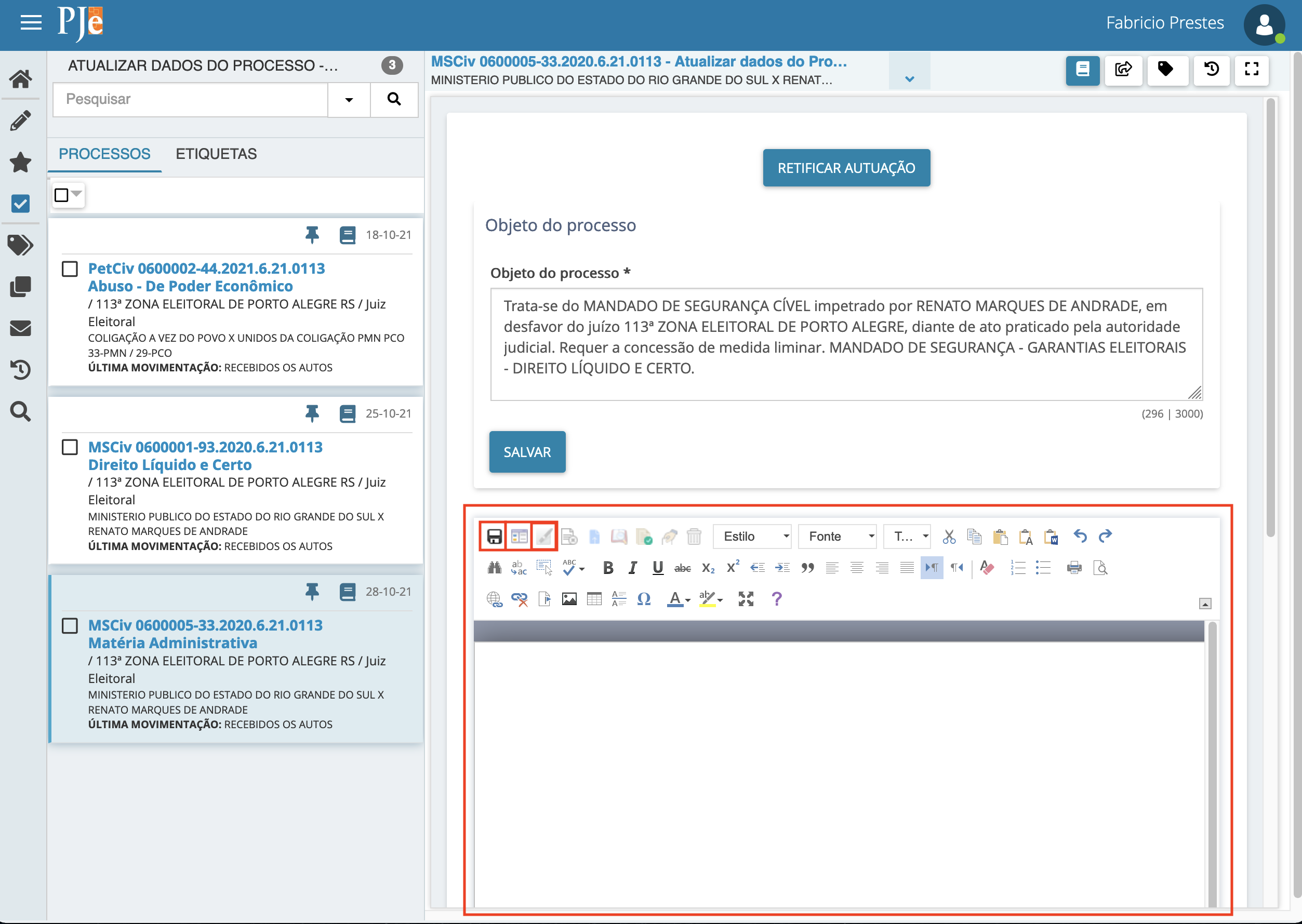The height and width of the screenshot is (924, 1302).
Task: Open the Fabricio Prestes user avatar menu
Action: click(x=1264, y=25)
